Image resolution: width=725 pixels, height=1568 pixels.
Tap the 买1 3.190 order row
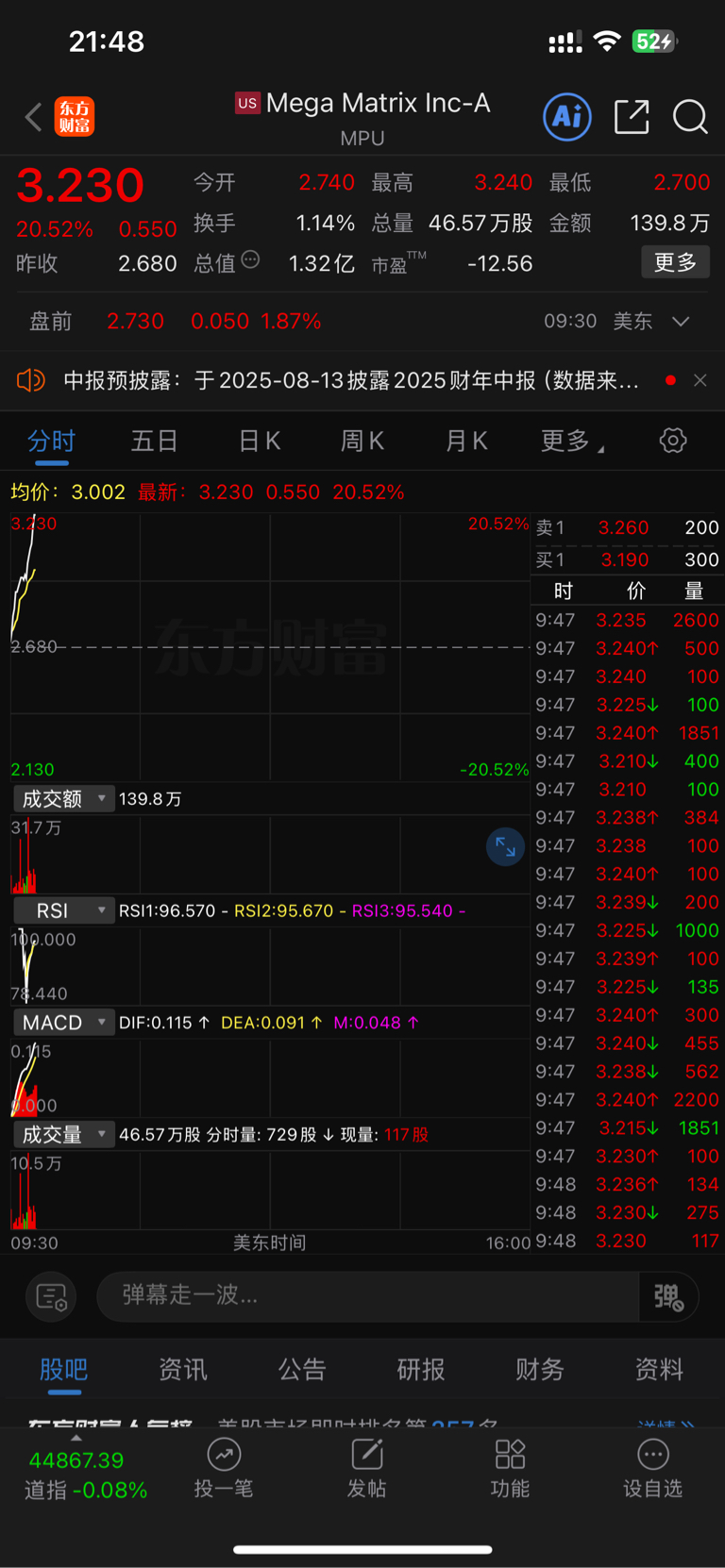pos(628,559)
